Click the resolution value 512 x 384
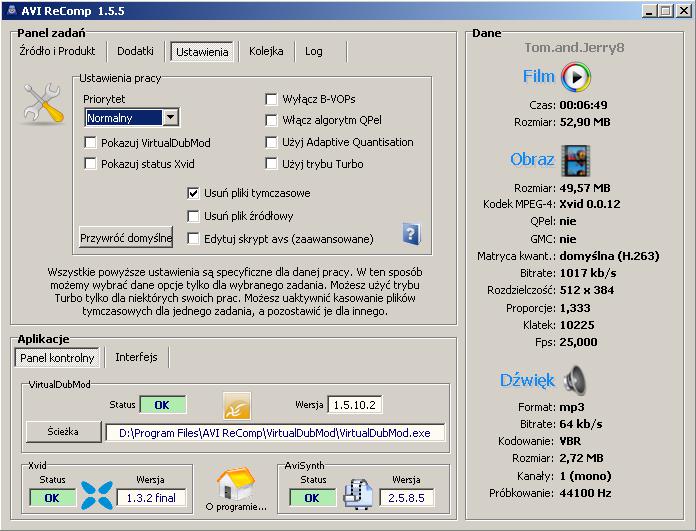The width and height of the screenshot is (696, 531). click(x=587, y=290)
